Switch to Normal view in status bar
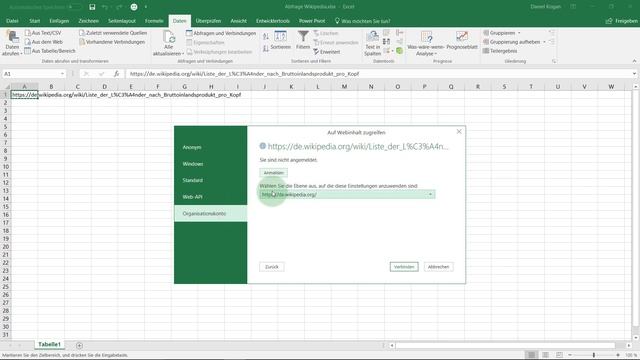Screen dimensions: 640x360 click(x=531, y=355)
